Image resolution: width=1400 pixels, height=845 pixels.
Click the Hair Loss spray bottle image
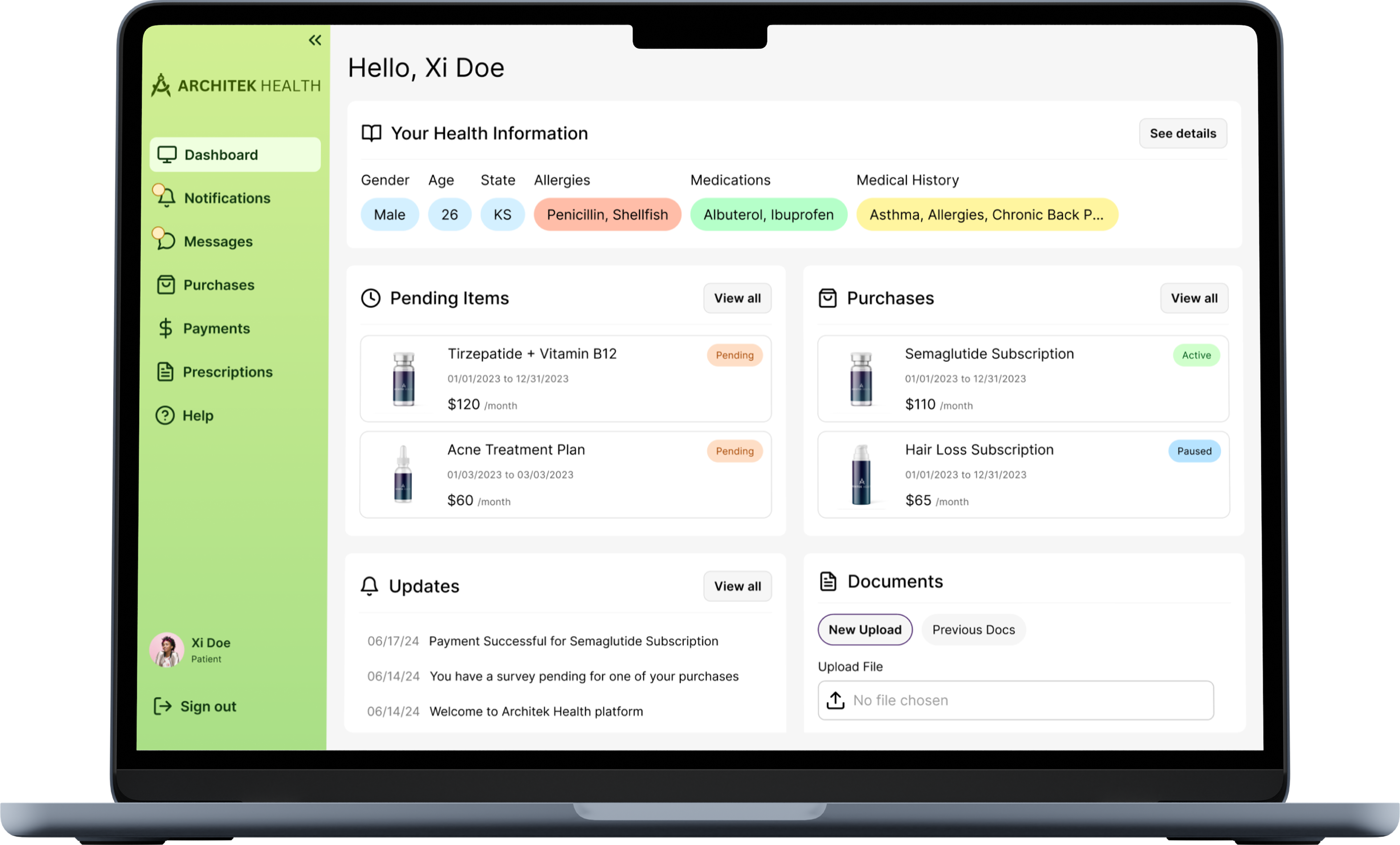click(x=861, y=474)
